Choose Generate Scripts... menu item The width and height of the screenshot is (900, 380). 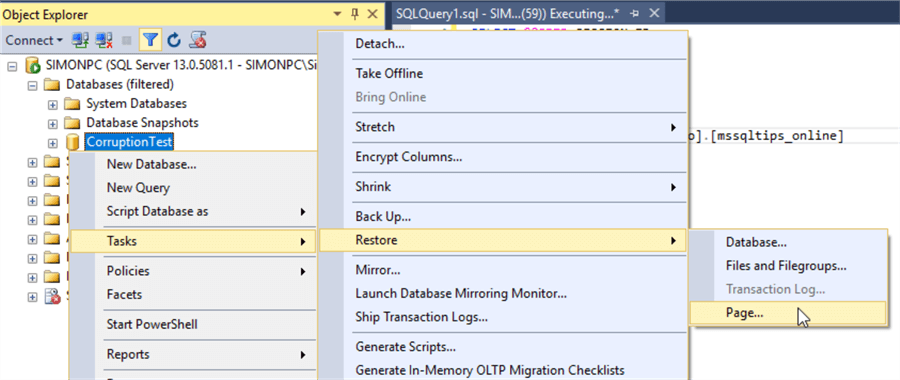coord(503,347)
